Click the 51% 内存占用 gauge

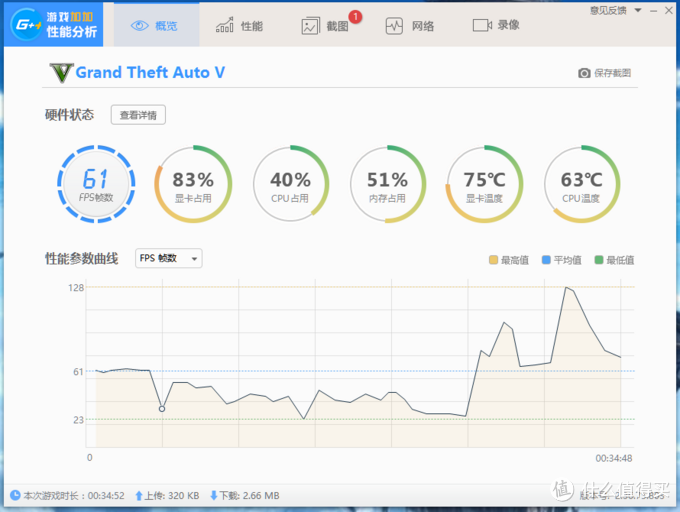pos(387,184)
